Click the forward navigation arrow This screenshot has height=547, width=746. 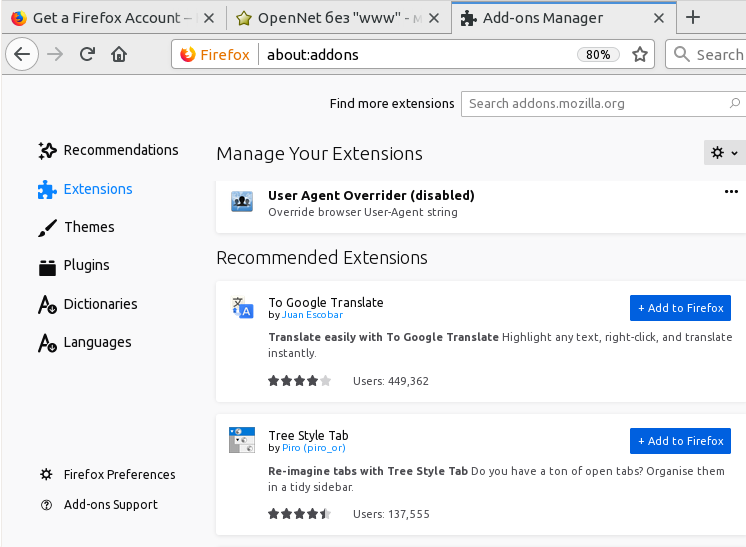(55, 54)
